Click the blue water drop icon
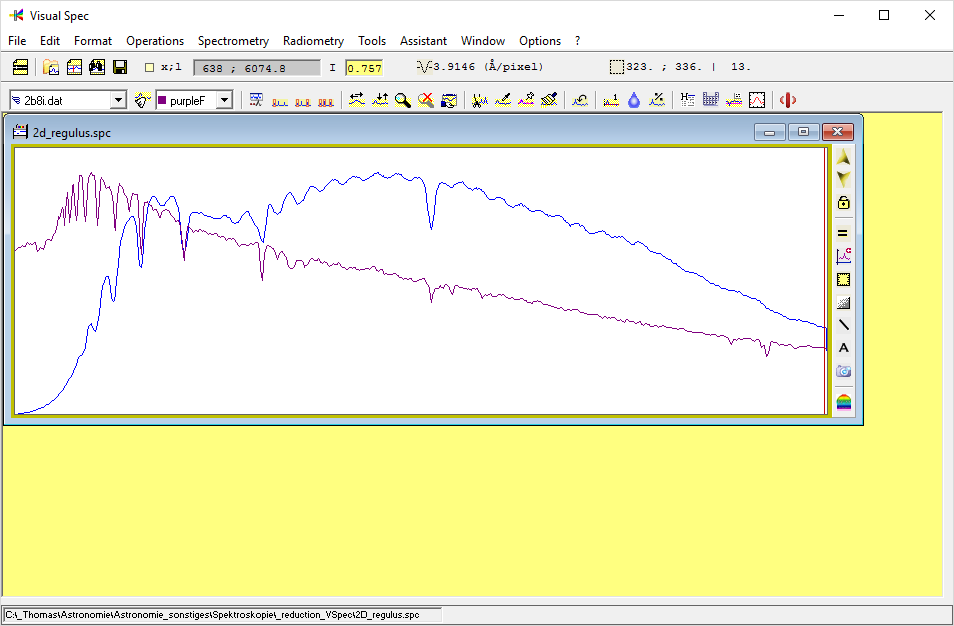The width and height of the screenshot is (954, 626). point(634,100)
